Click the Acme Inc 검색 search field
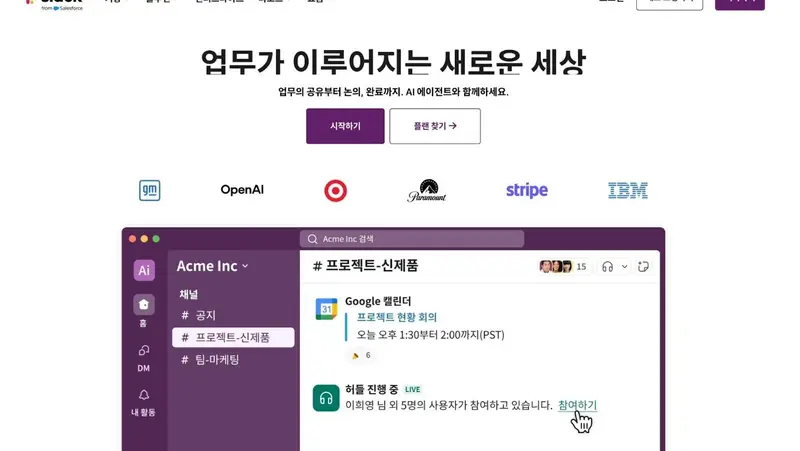The image size is (800, 451). click(412, 239)
